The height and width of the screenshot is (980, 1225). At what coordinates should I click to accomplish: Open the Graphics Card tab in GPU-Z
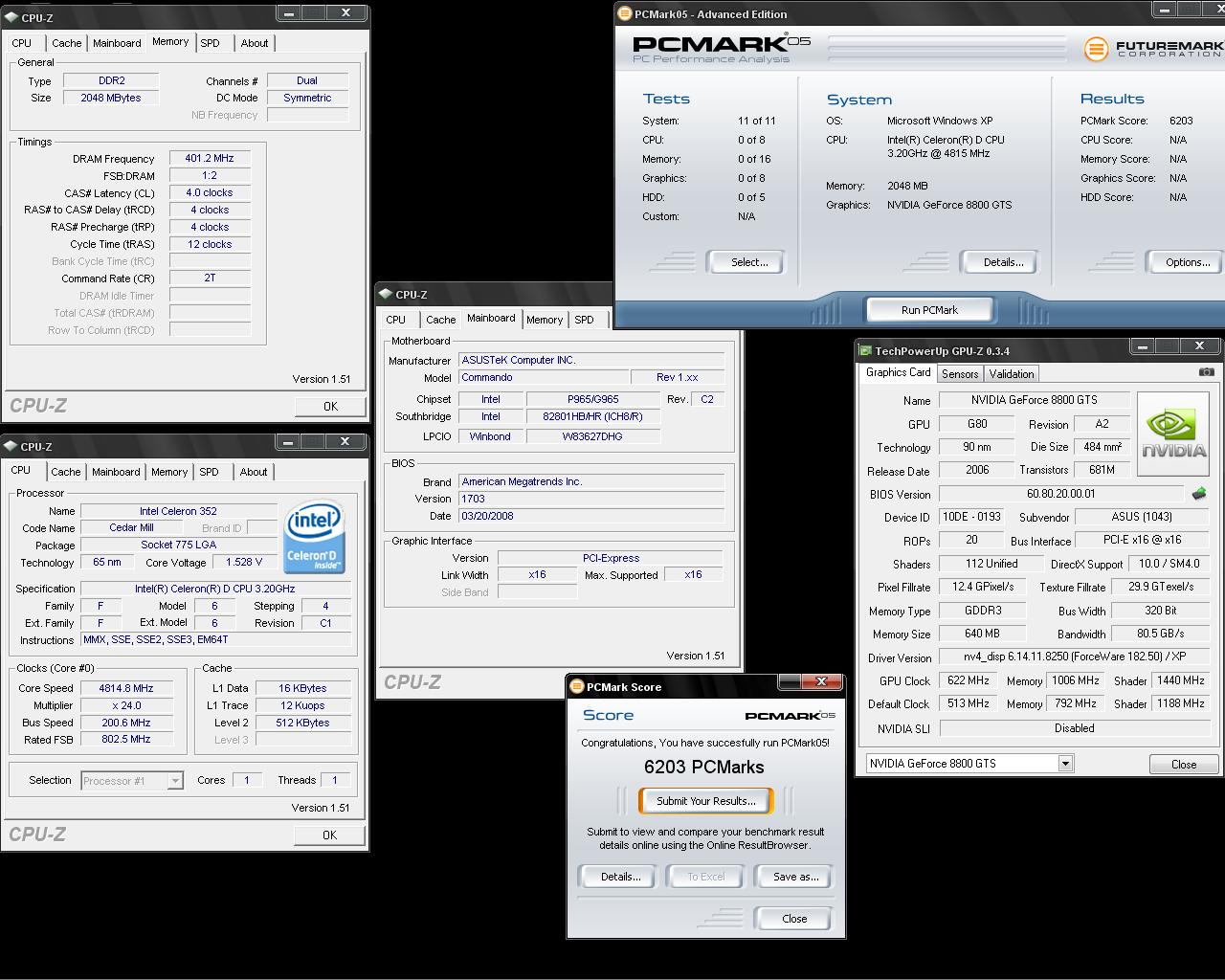(898, 372)
